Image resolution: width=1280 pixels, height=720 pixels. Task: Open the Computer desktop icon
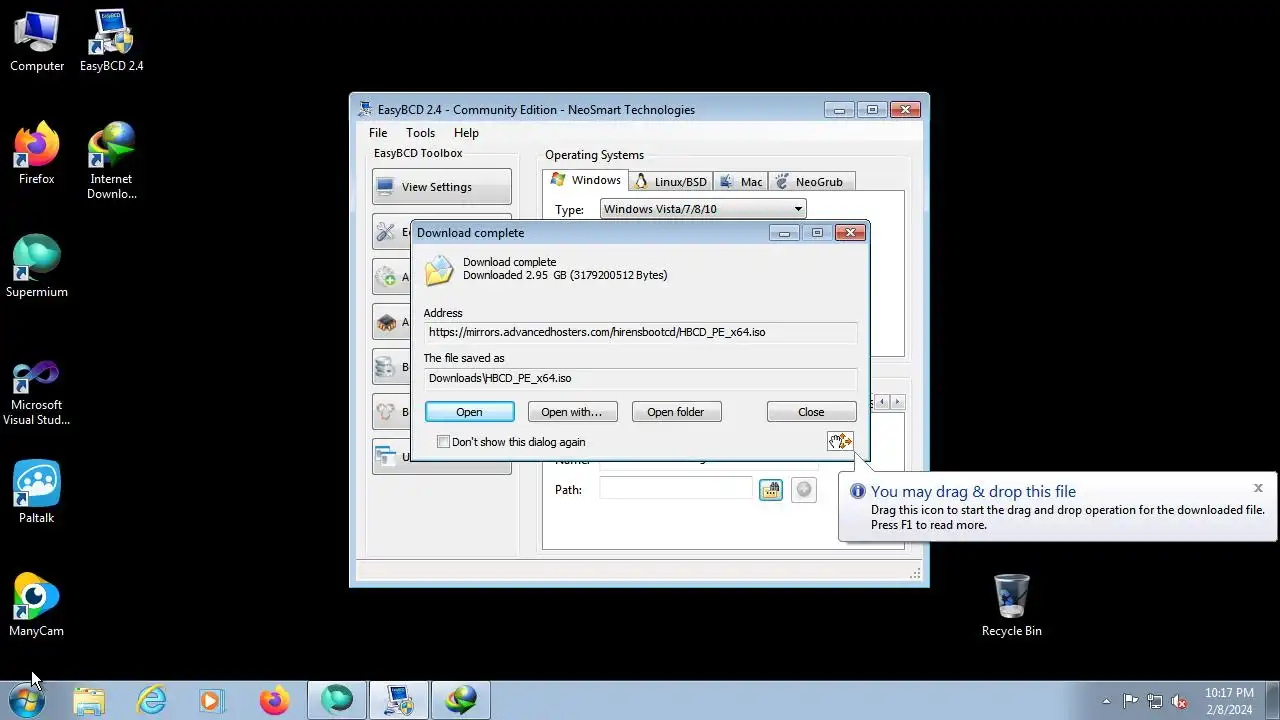point(37,40)
